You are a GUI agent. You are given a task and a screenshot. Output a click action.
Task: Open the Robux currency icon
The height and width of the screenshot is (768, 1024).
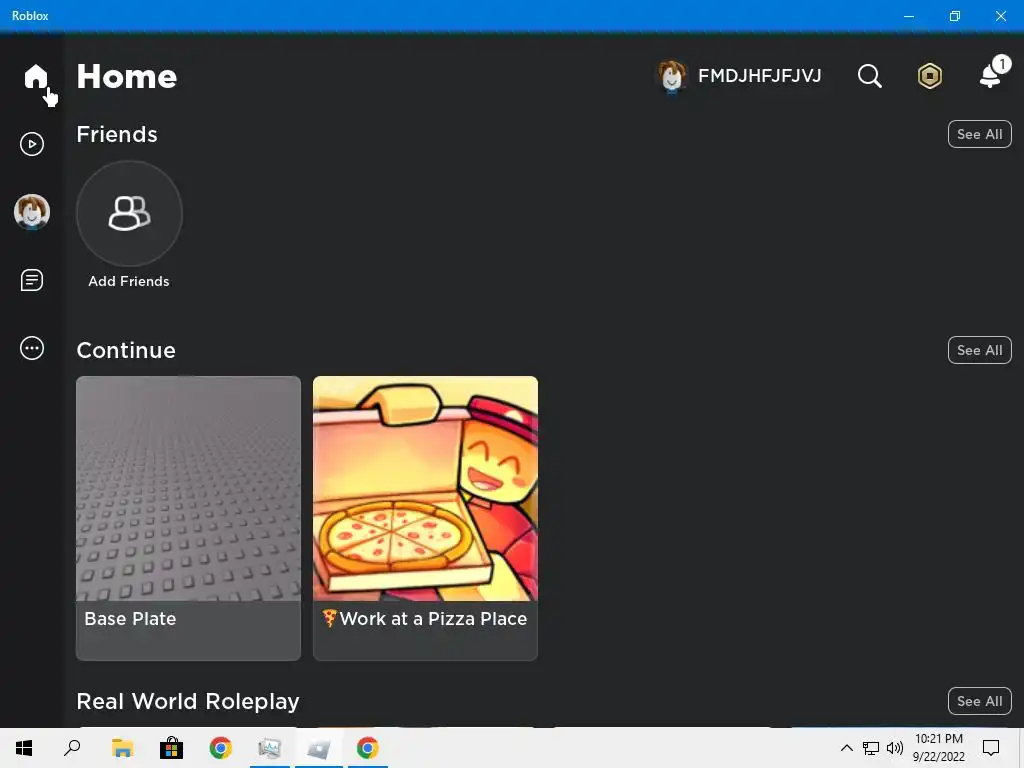click(x=929, y=76)
